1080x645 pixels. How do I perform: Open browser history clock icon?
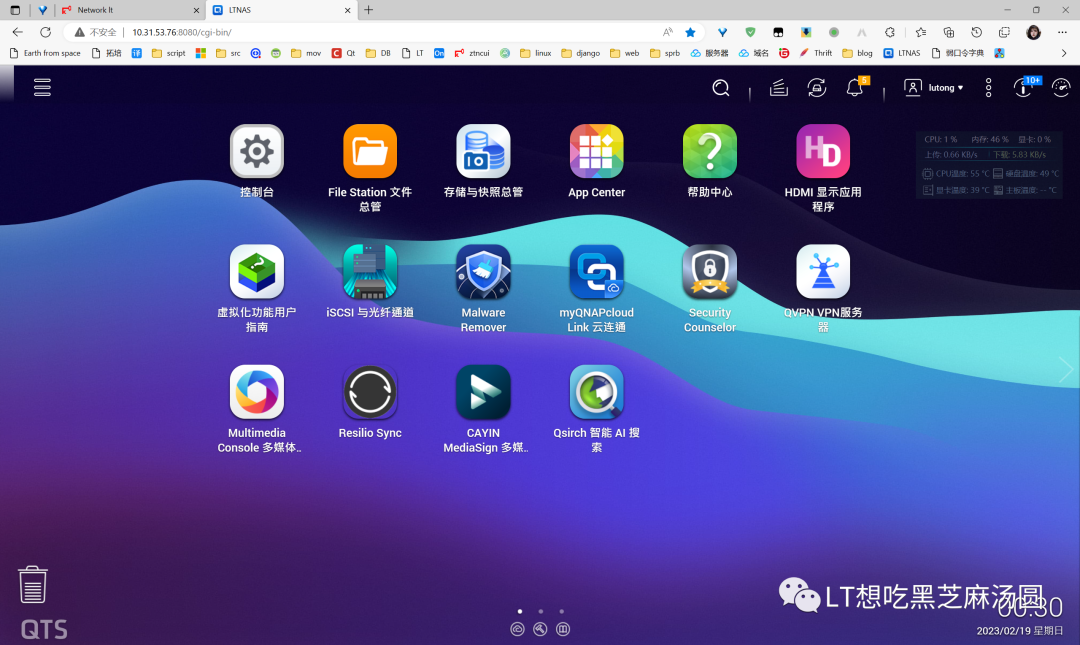click(976, 32)
